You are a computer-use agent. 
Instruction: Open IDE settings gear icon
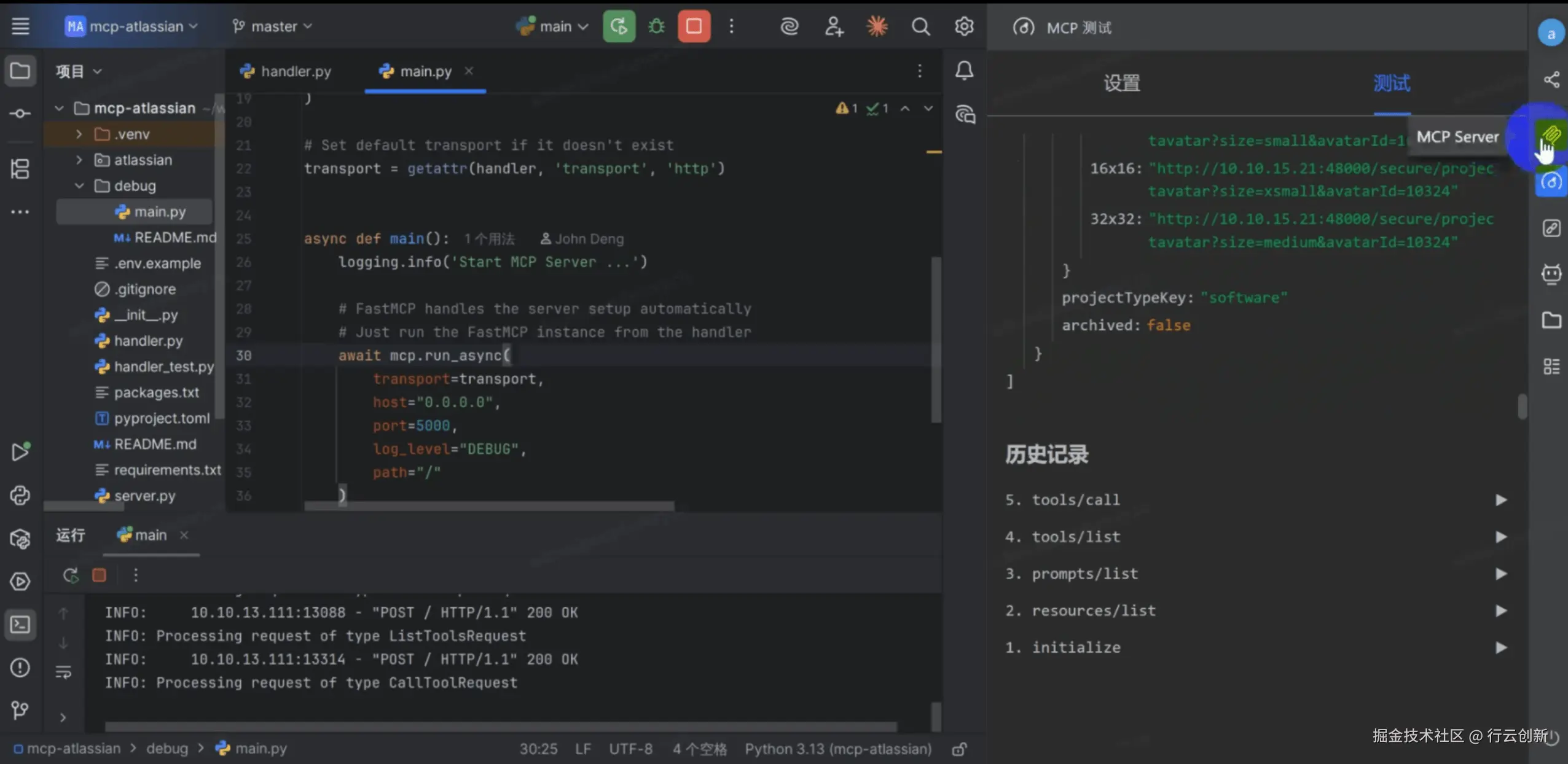[x=963, y=26]
